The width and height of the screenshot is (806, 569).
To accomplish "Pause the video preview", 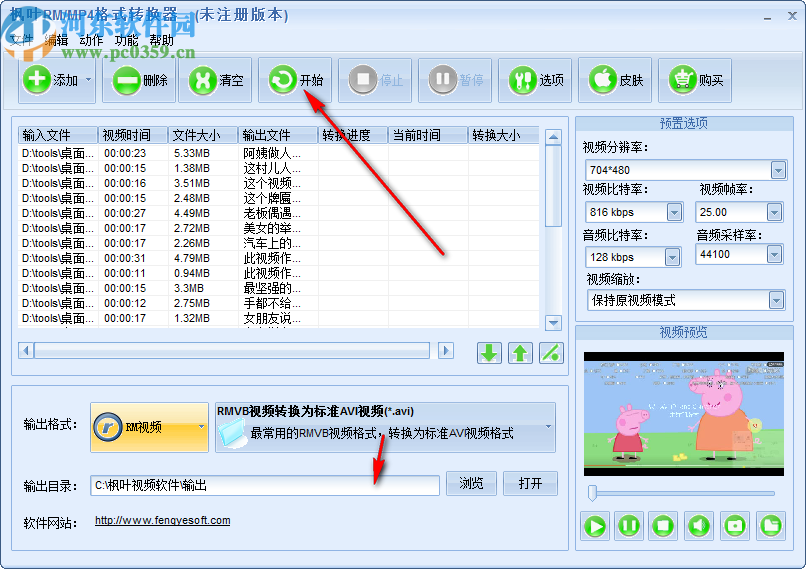I will click(629, 526).
